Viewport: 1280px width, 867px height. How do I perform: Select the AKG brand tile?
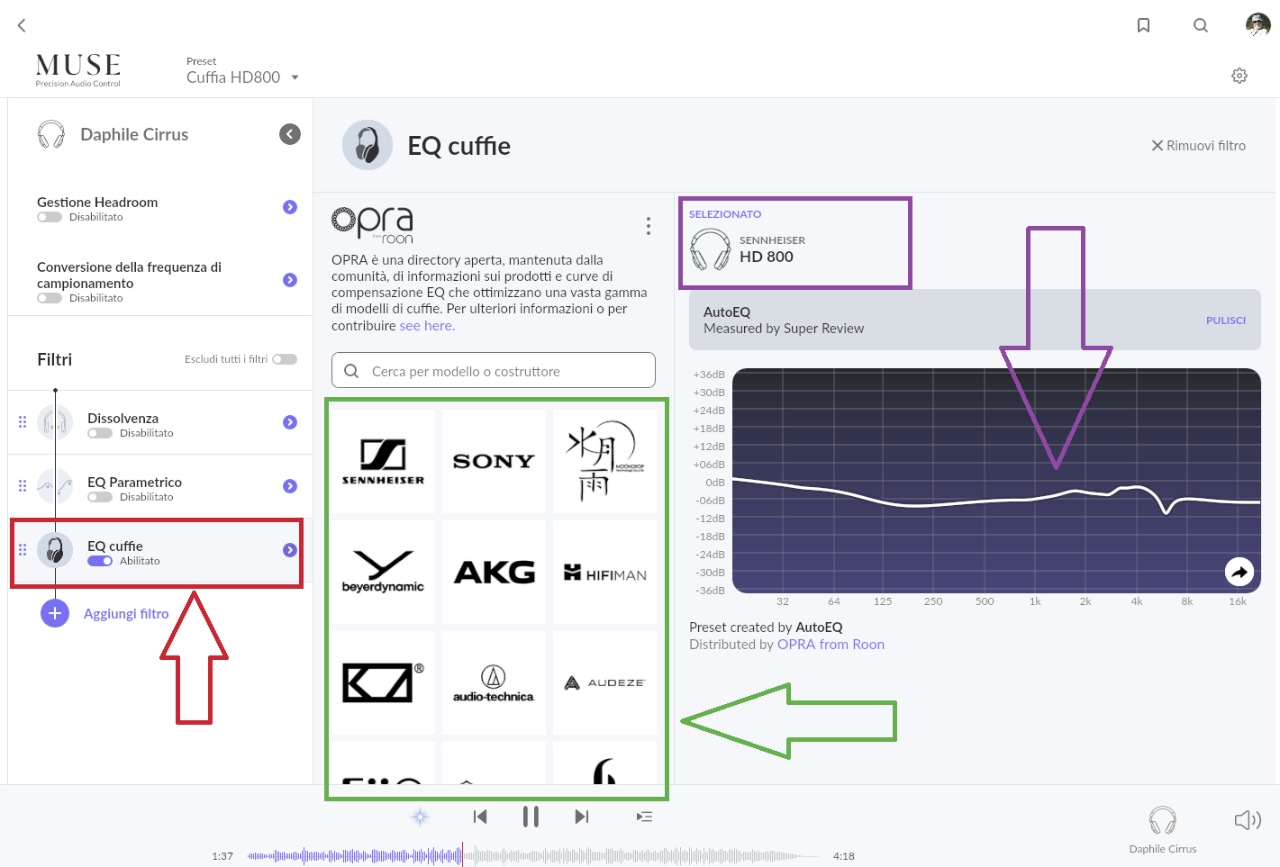point(494,571)
